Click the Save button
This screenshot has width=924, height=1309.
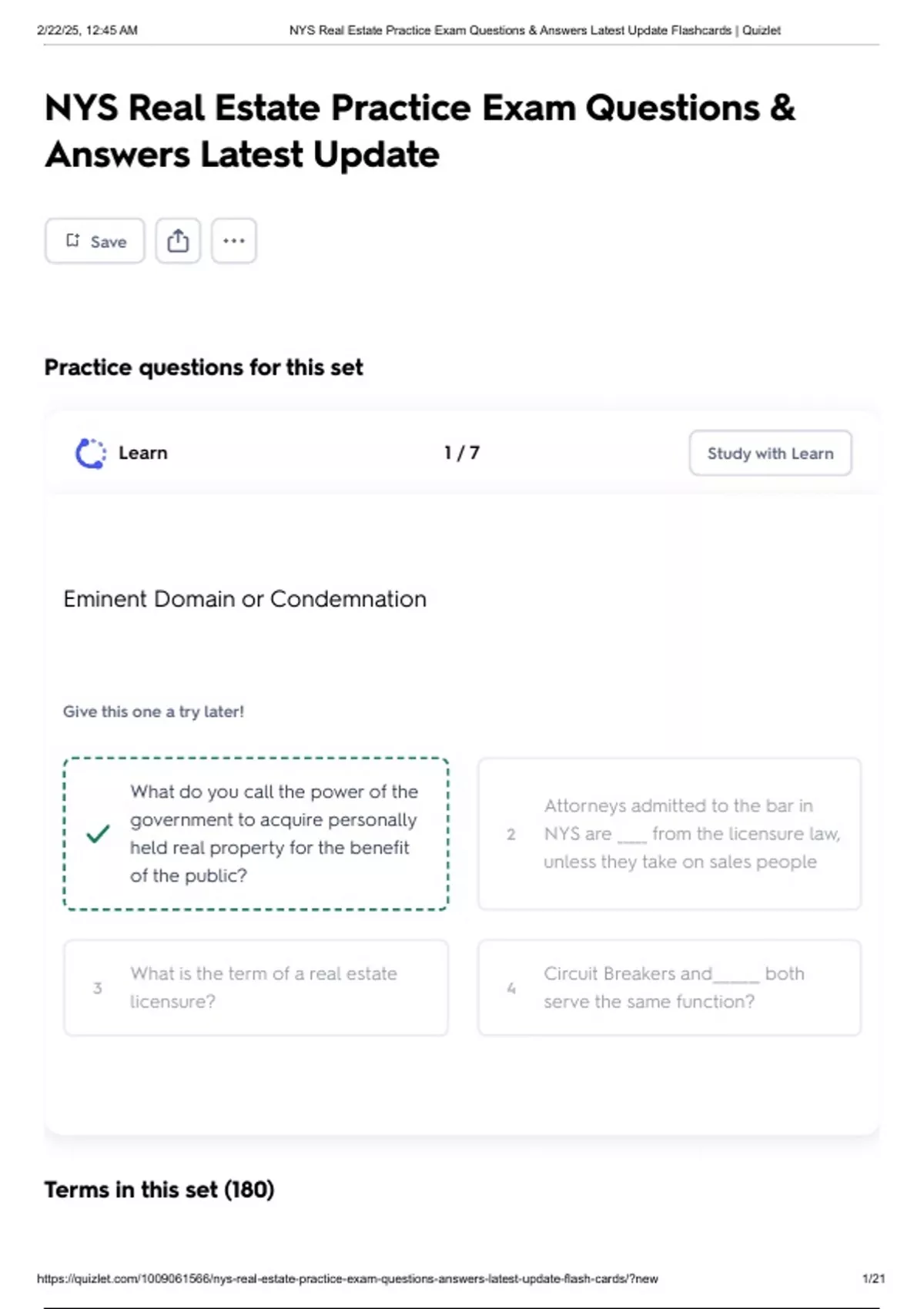click(x=95, y=241)
